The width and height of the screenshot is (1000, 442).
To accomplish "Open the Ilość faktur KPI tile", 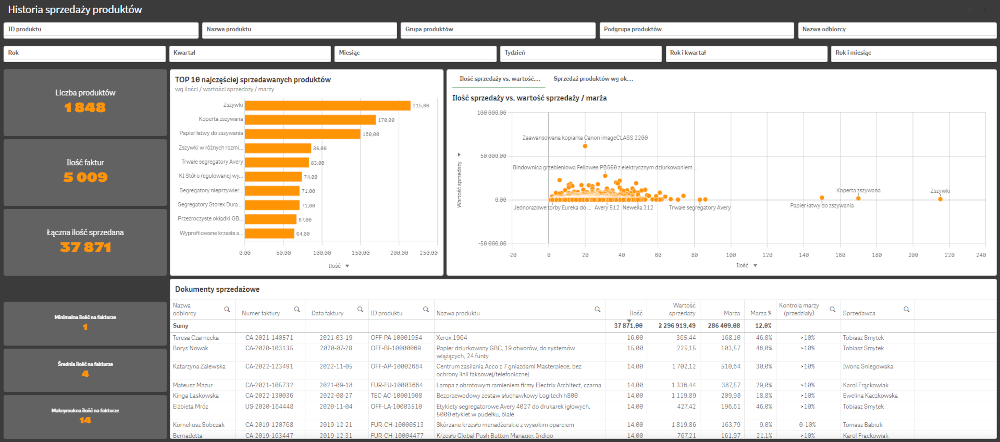I will click(x=85, y=172).
